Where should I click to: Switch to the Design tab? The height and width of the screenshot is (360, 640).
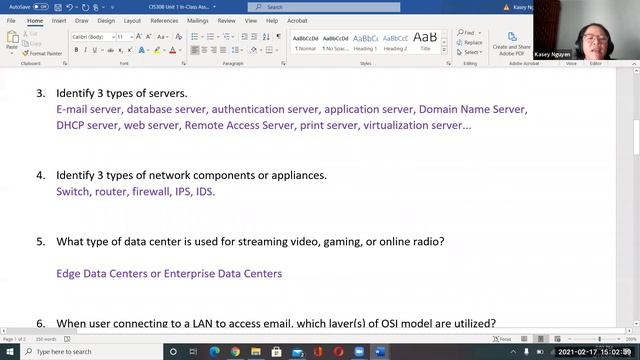106,20
